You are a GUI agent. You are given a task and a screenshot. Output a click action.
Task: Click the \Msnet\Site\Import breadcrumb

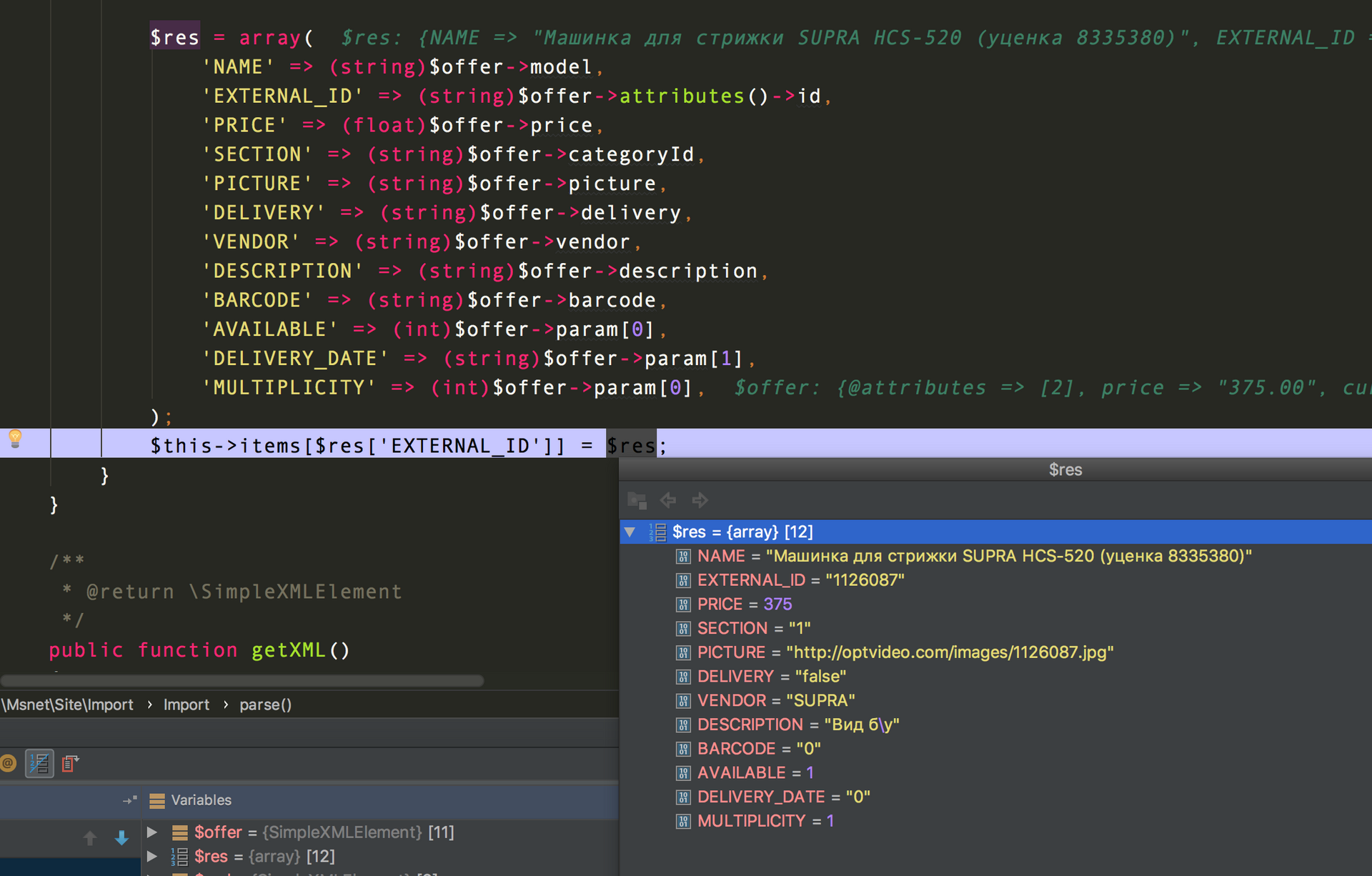[67, 705]
